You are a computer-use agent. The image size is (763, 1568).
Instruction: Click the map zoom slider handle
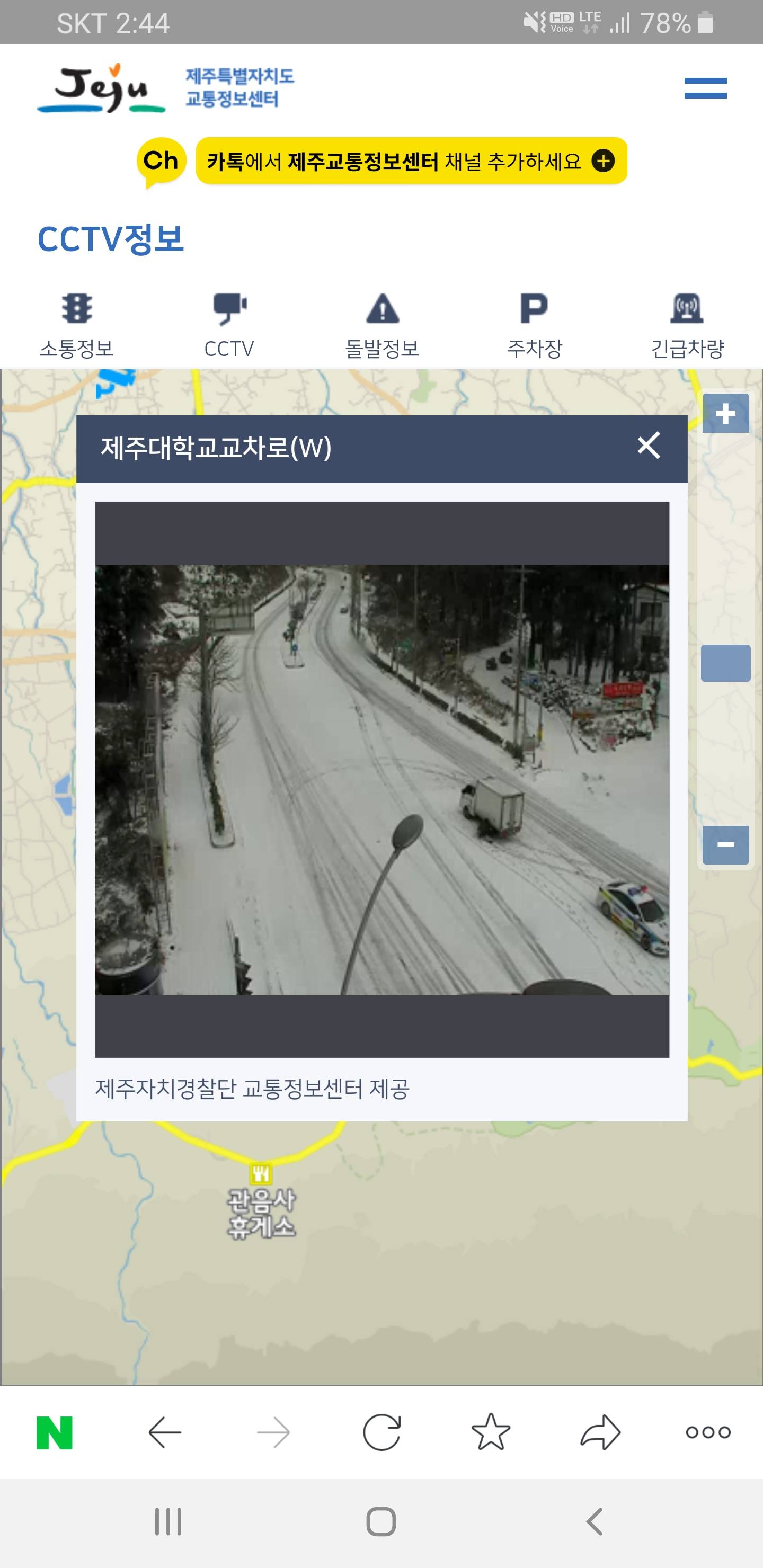pos(725,663)
